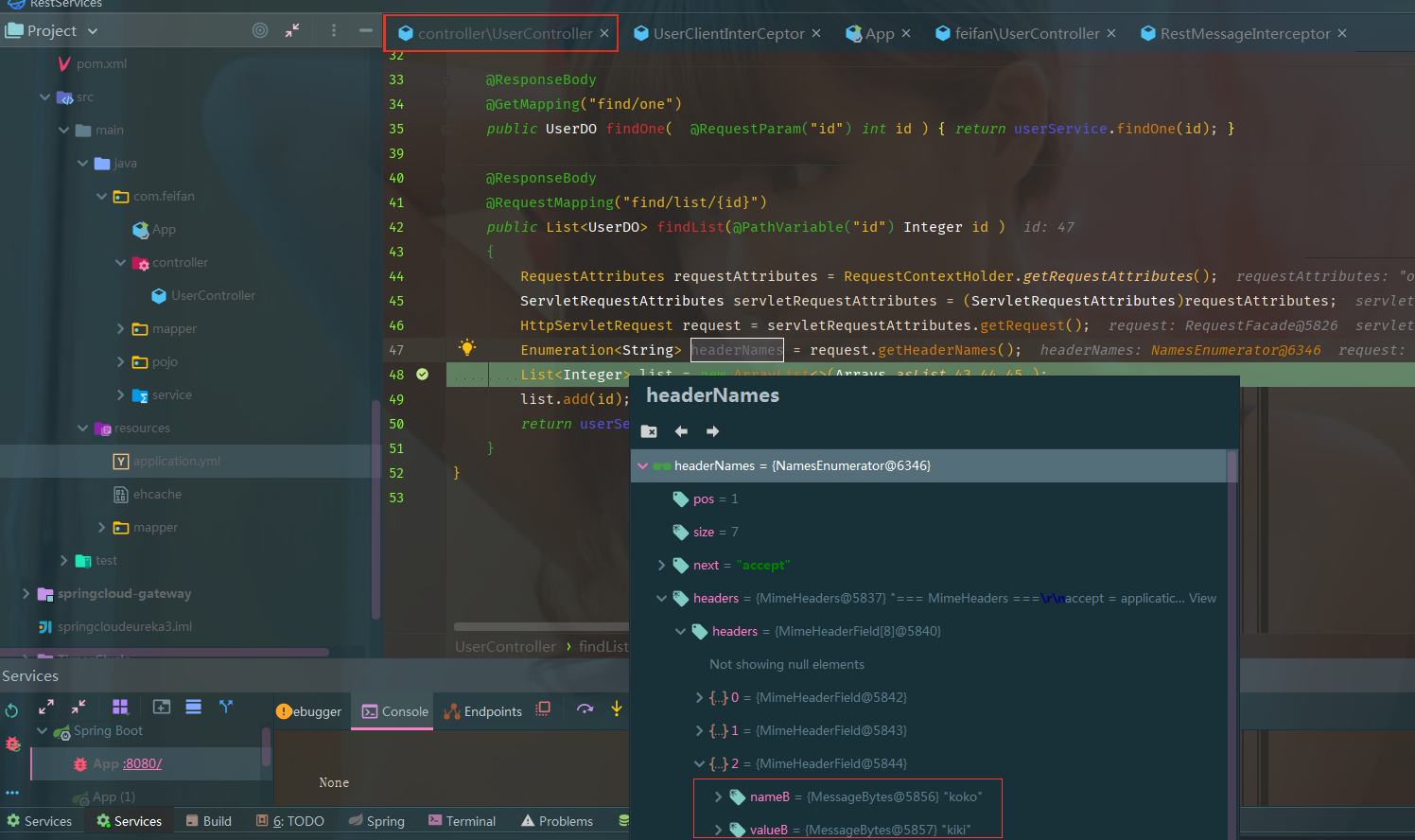Expand the service package
Viewport: 1415px width, 840px height.
120,394
